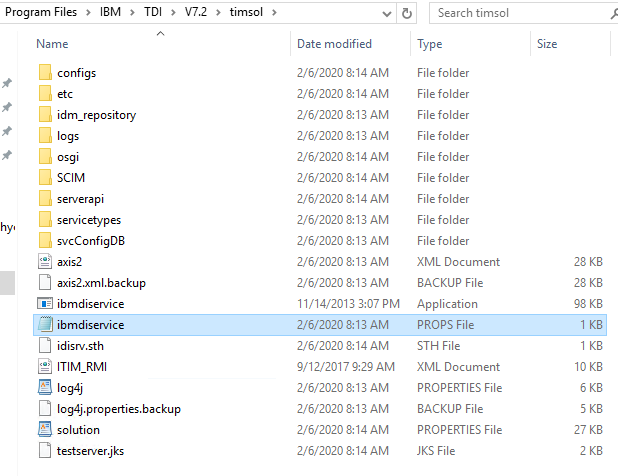Click the Type column header

pyautogui.click(x=430, y=44)
